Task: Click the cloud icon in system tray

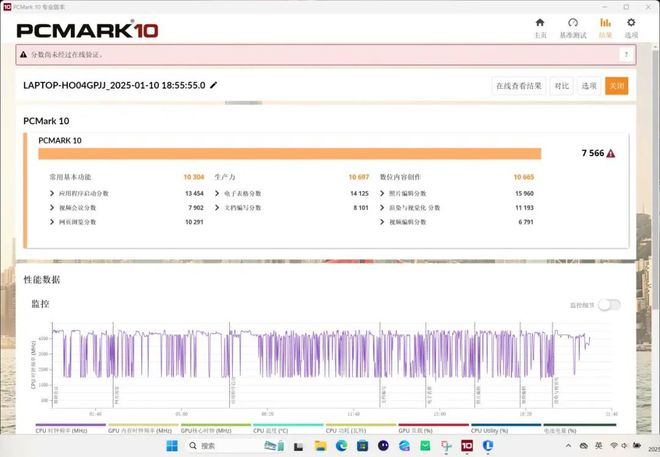Action: 583,446
